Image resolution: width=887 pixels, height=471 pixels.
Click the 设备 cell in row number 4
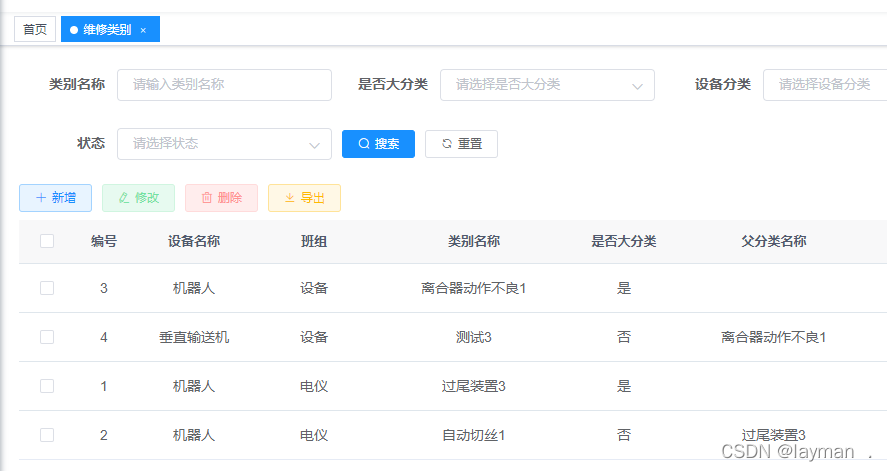[x=314, y=338]
